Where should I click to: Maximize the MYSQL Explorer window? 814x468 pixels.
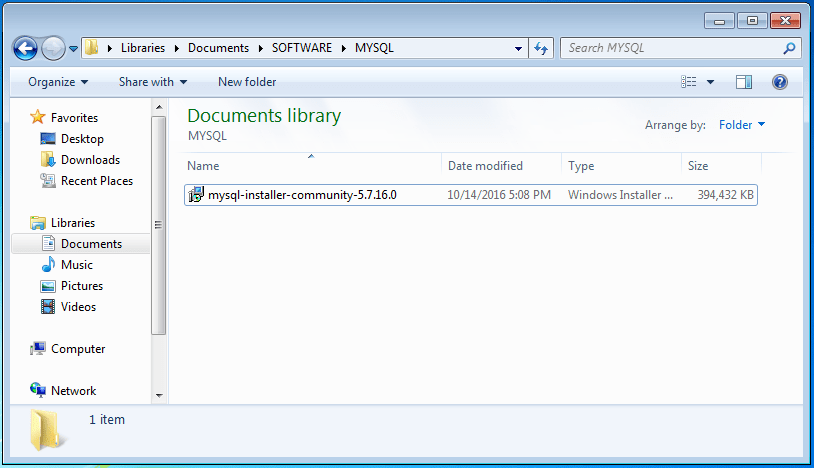pos(752,21)
